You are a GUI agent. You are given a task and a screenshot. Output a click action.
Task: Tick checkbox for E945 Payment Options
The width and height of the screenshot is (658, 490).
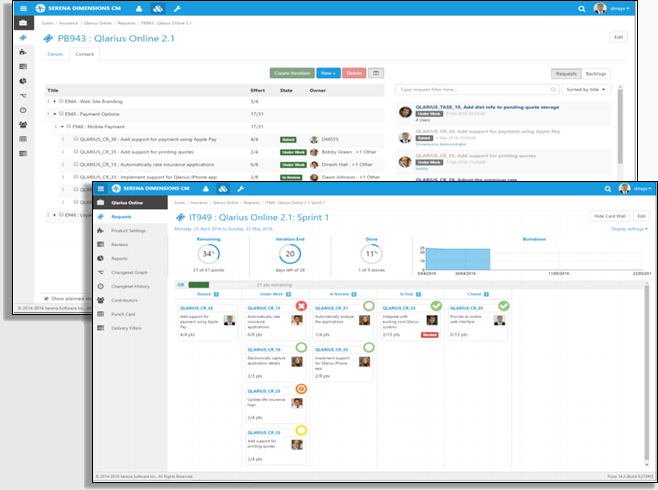[x=61, y=114]
